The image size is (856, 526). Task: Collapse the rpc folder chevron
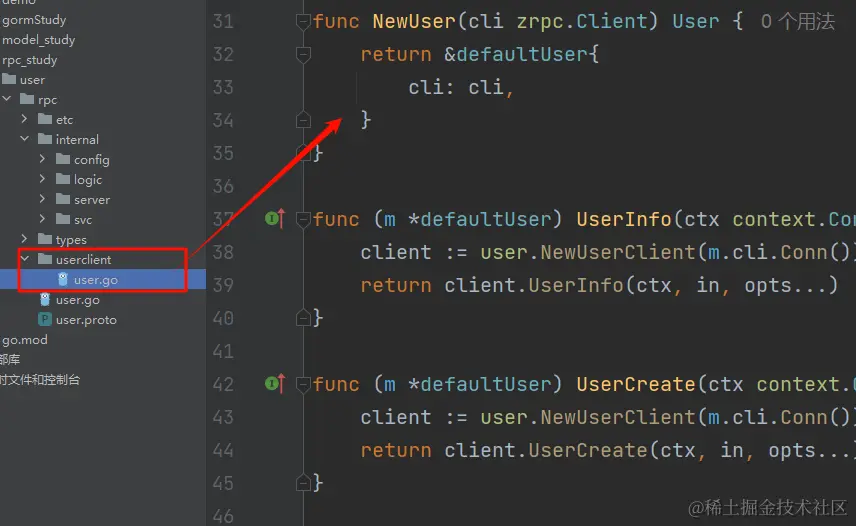point(7,99)
